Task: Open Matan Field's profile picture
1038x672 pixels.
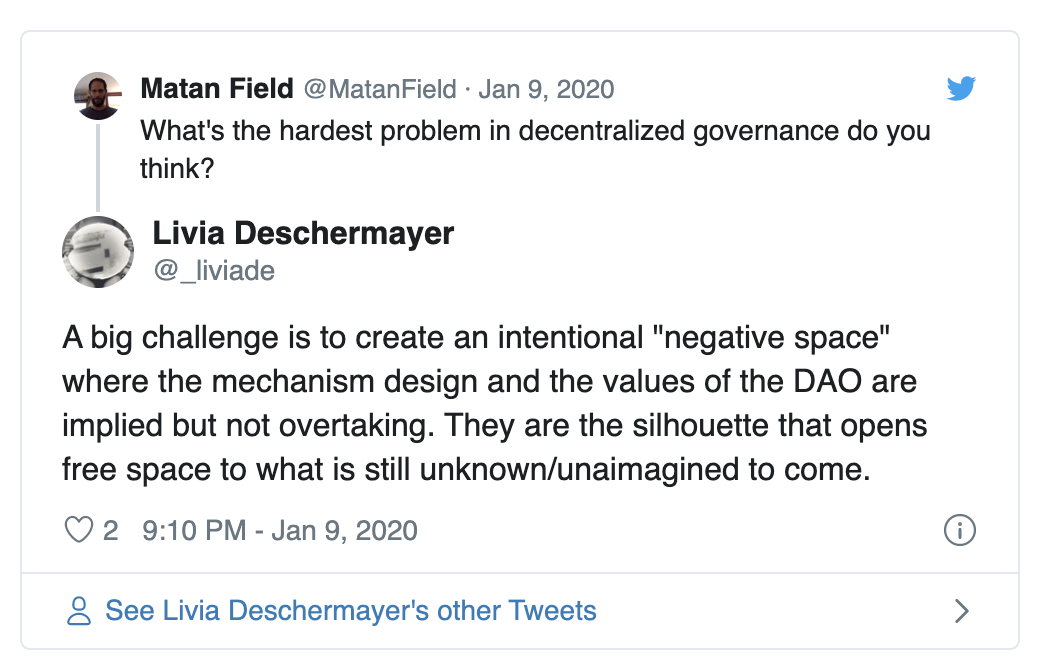Action: 98,96
